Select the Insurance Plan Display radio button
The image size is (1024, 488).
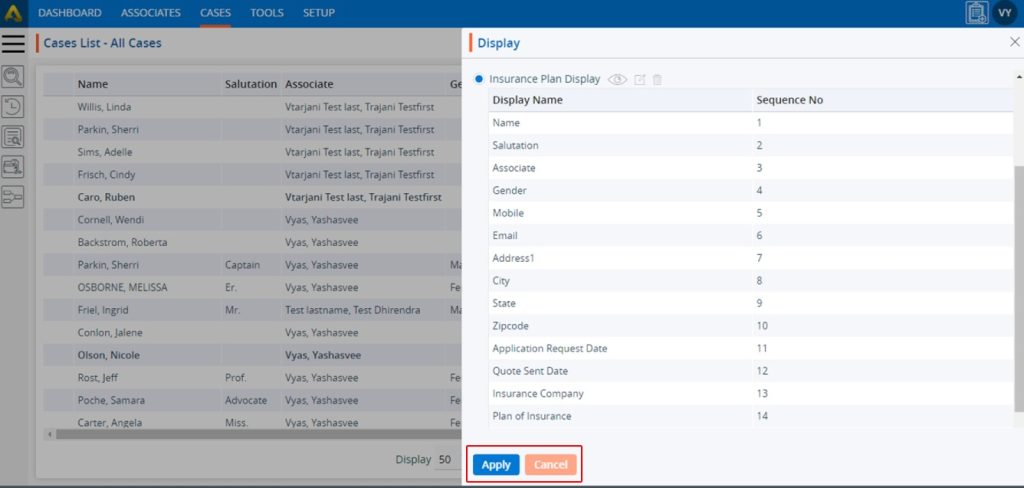(x=480, y=79)
